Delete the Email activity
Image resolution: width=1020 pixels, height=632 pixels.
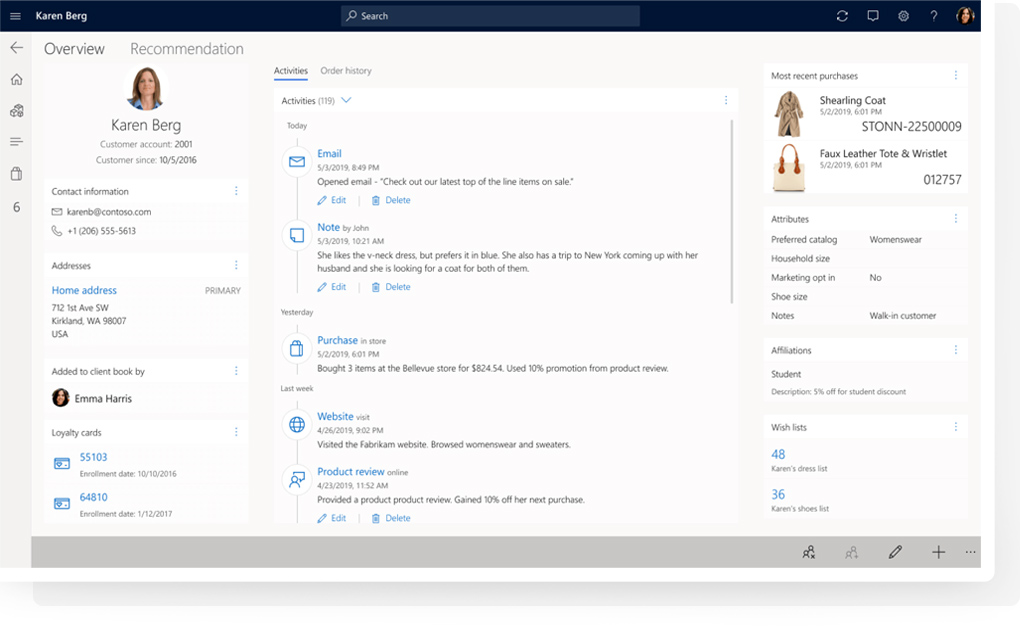point(391,200)
